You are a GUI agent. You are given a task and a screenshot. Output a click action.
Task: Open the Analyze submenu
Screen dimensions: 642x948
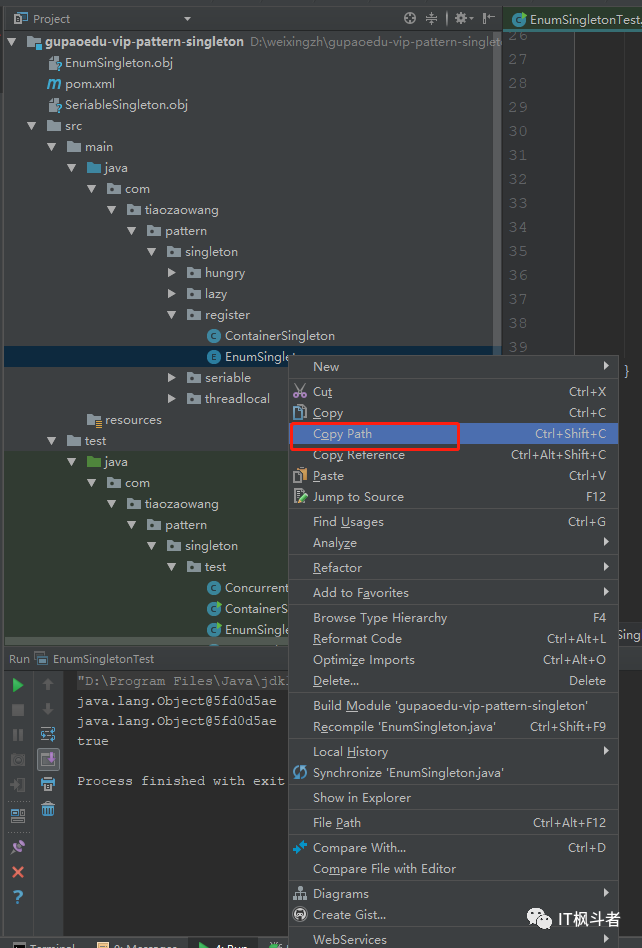pos(453,542)
